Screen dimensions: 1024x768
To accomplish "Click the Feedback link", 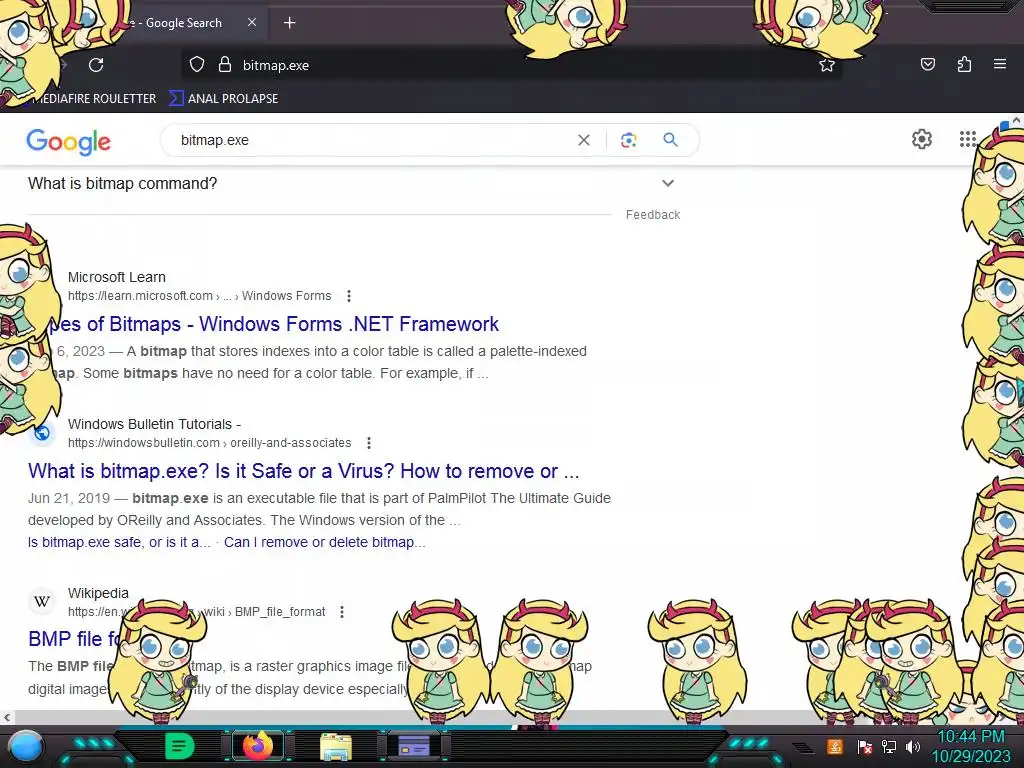I will tap(652, 215).
